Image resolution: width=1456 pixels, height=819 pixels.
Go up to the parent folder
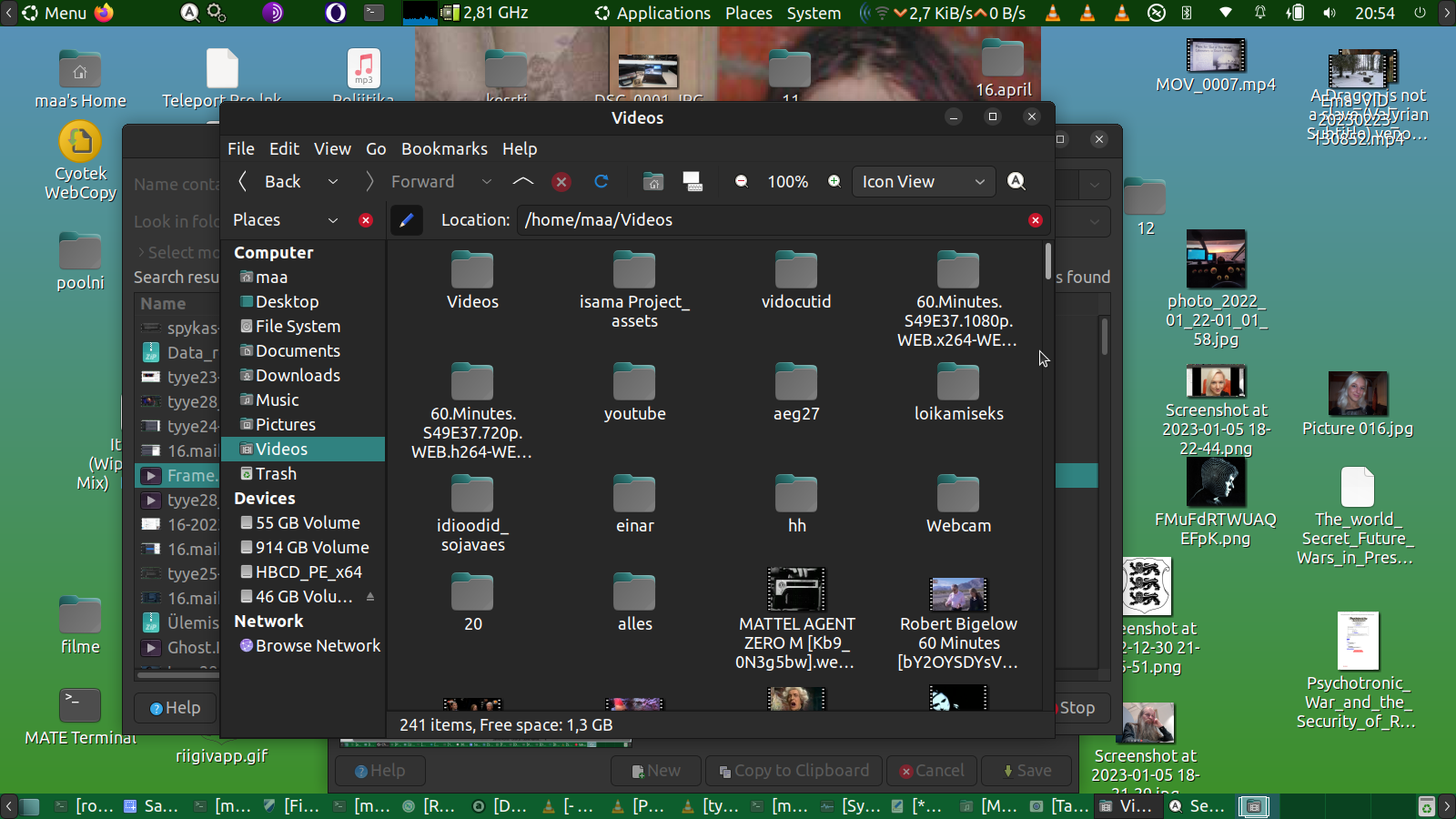523,182
